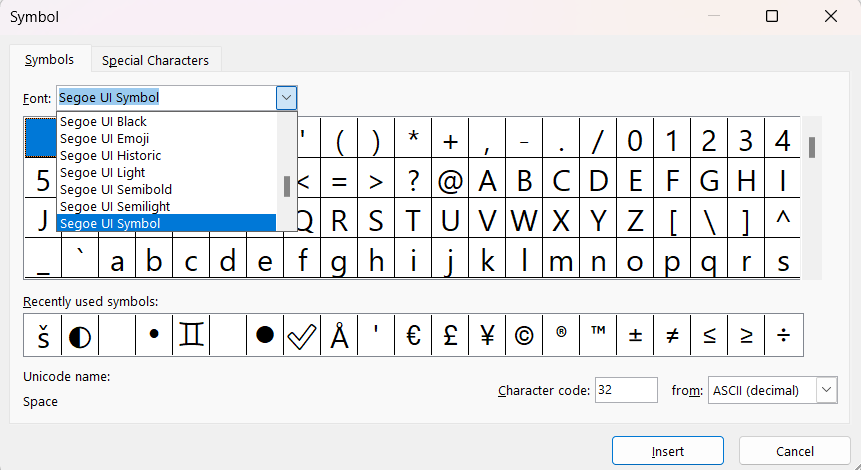861x470 pixels.
Task: Select the left bracket [ in the grid
Action: 672,217
